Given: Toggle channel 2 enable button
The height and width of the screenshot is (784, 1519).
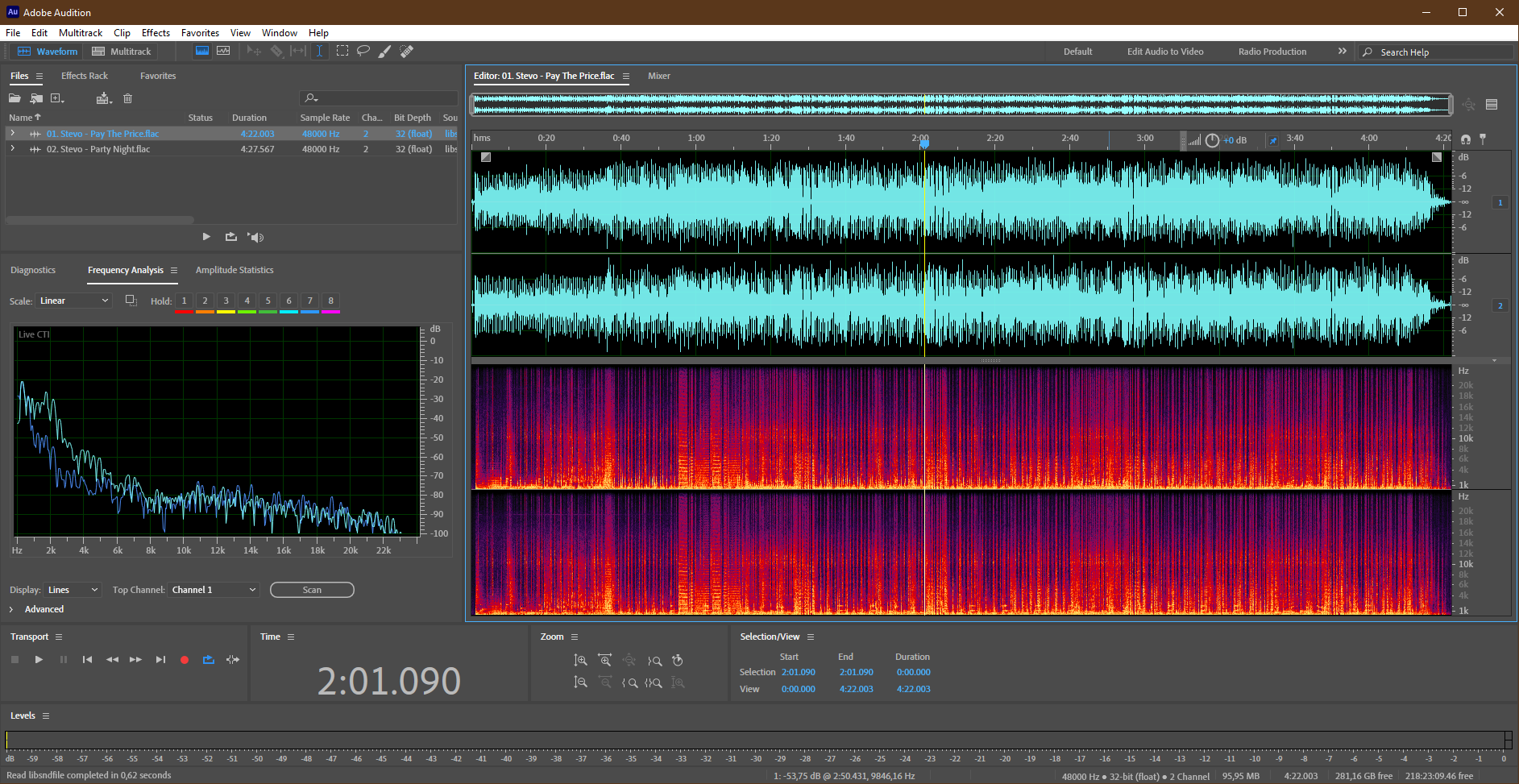Looking at the screenshot, I should pyautogui.click(x=1500, y=305).
